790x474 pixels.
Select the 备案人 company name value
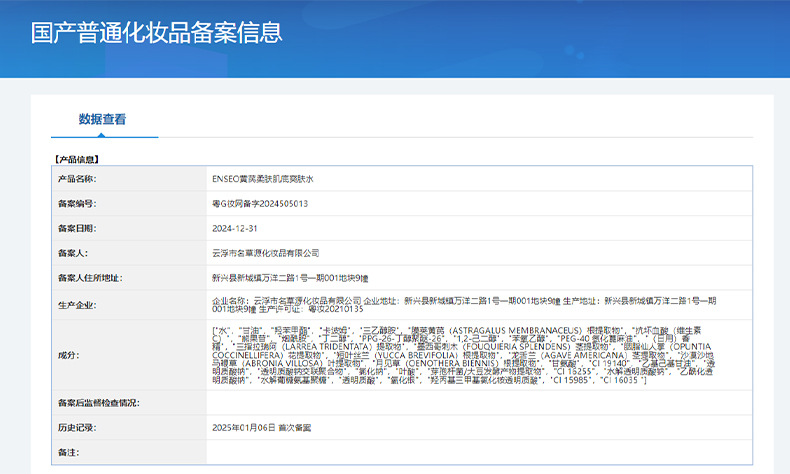[266, 253]
